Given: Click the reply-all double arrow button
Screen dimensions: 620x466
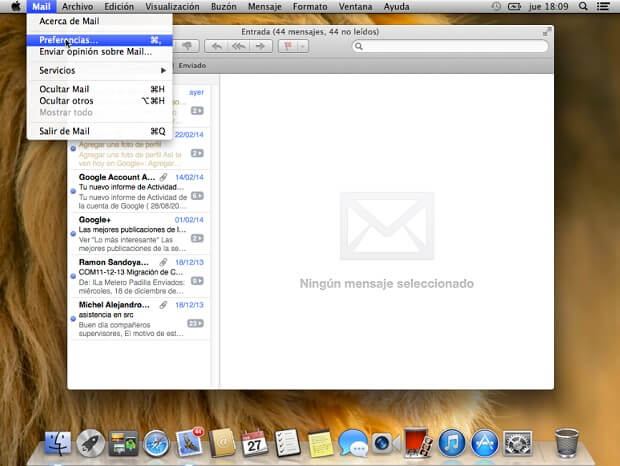Looking at the screenshot, I should (238, 46).
